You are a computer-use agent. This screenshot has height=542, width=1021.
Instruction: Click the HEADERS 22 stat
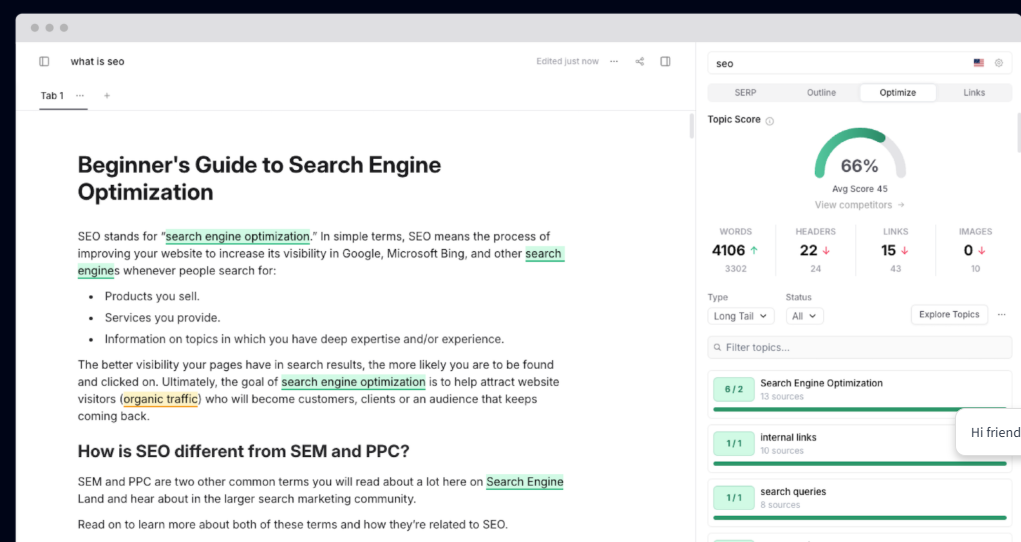tap(815, 250)
